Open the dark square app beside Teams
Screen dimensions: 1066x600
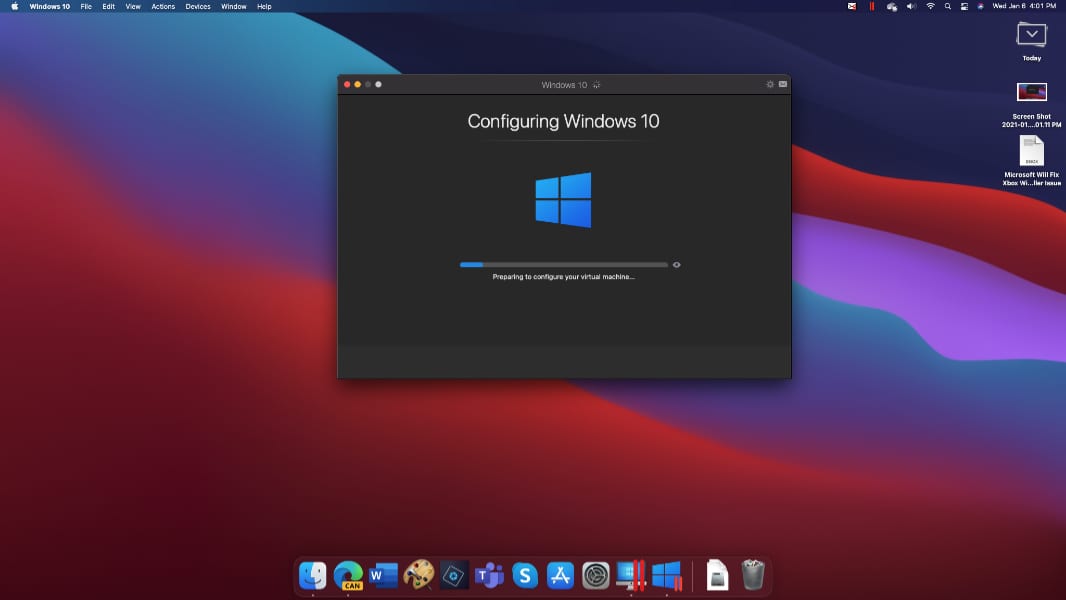[x=454, y=576]
